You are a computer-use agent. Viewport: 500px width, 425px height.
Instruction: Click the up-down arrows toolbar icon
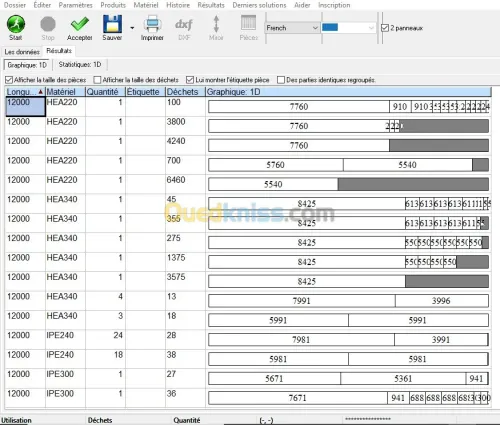click(216, 24)
